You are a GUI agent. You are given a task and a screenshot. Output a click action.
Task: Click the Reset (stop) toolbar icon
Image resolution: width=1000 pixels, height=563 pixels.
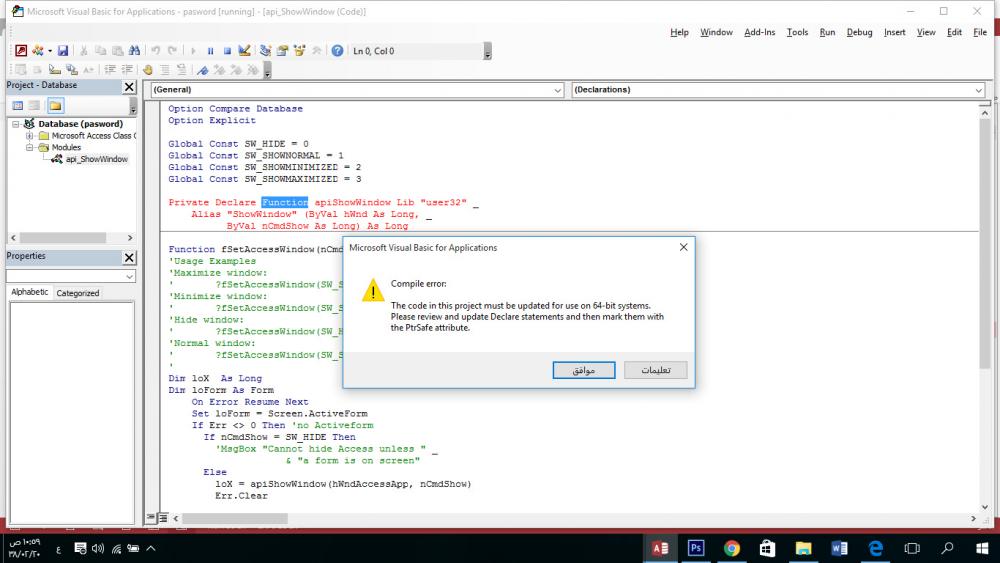pos(227,50)
